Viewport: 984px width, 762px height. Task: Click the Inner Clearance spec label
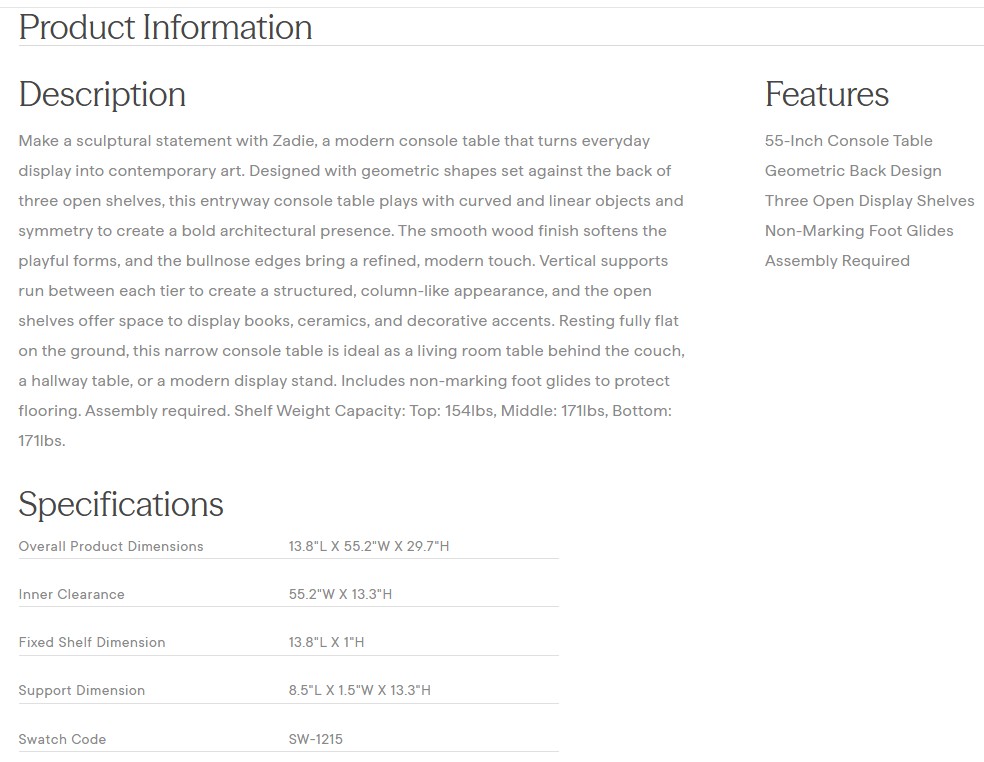71,594
